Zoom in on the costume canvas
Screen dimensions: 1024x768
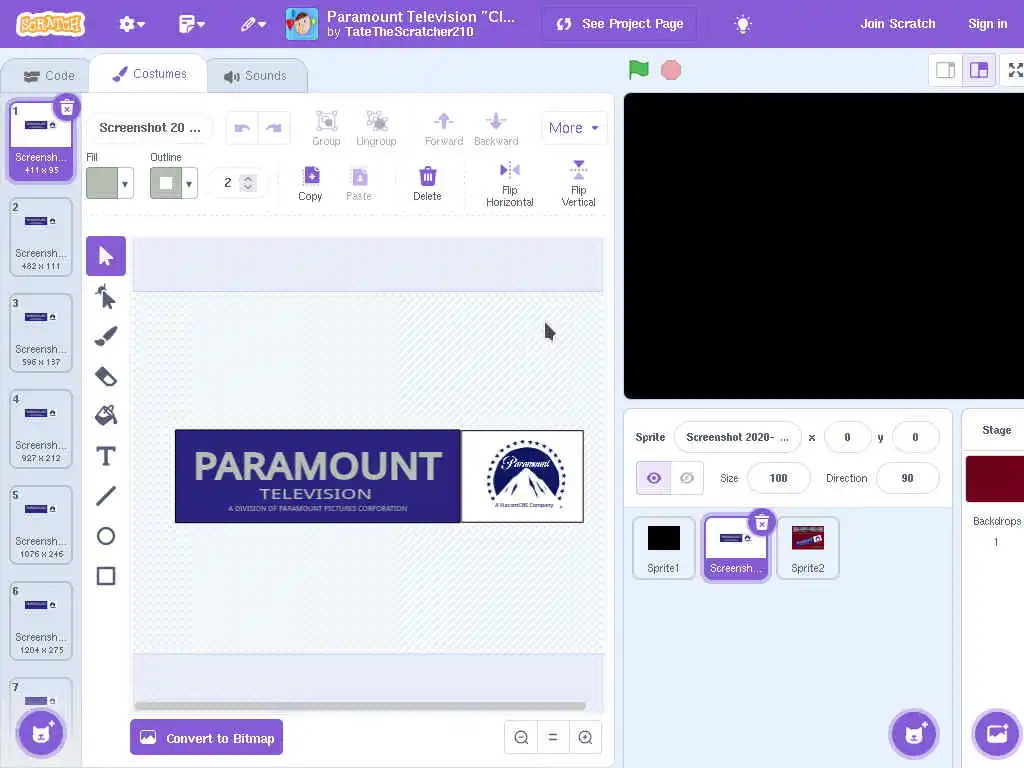tap(585, 737)
